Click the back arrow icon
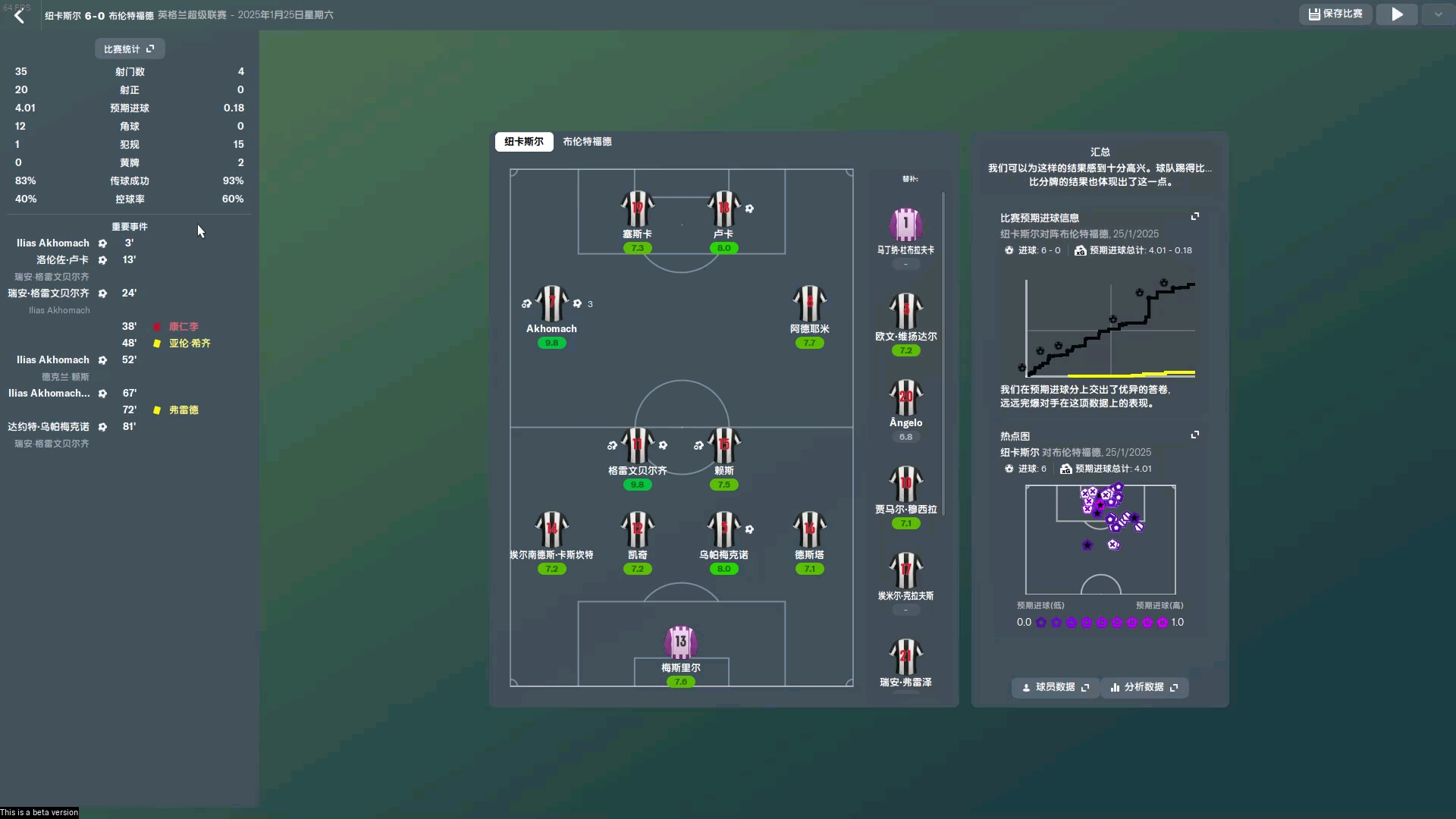 click(20, 15)
